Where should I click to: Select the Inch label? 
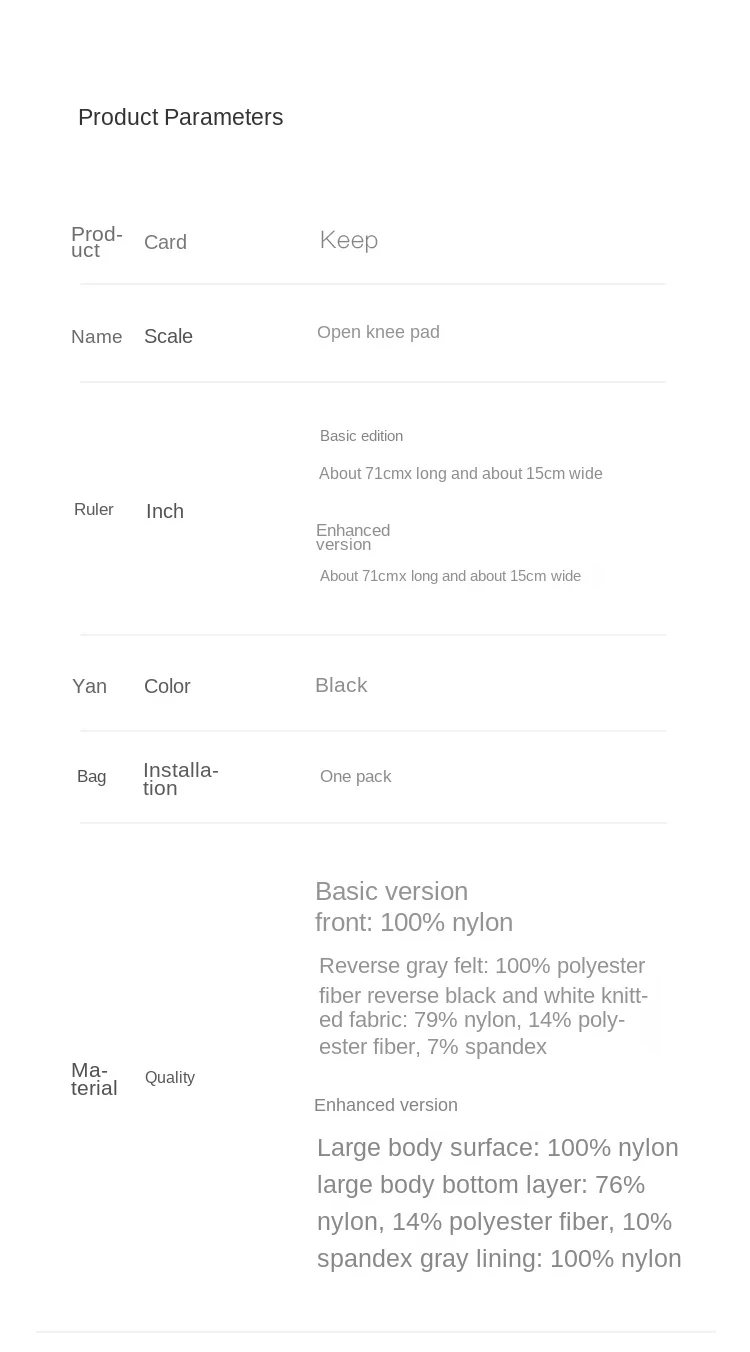click(x=165, y=511)
